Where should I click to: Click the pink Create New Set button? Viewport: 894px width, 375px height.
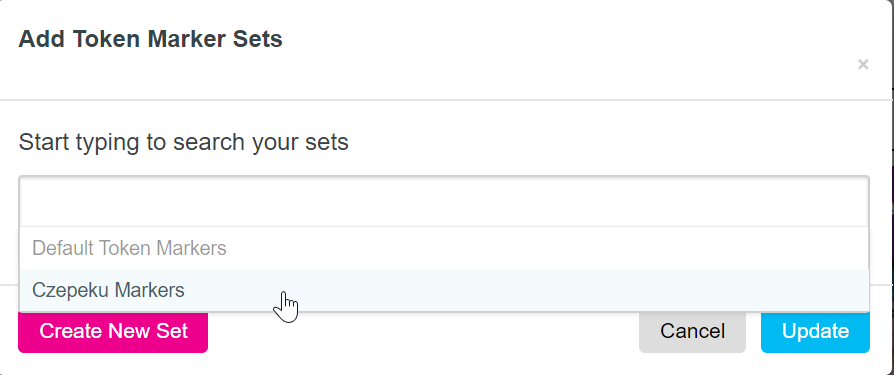coord(113,331)
